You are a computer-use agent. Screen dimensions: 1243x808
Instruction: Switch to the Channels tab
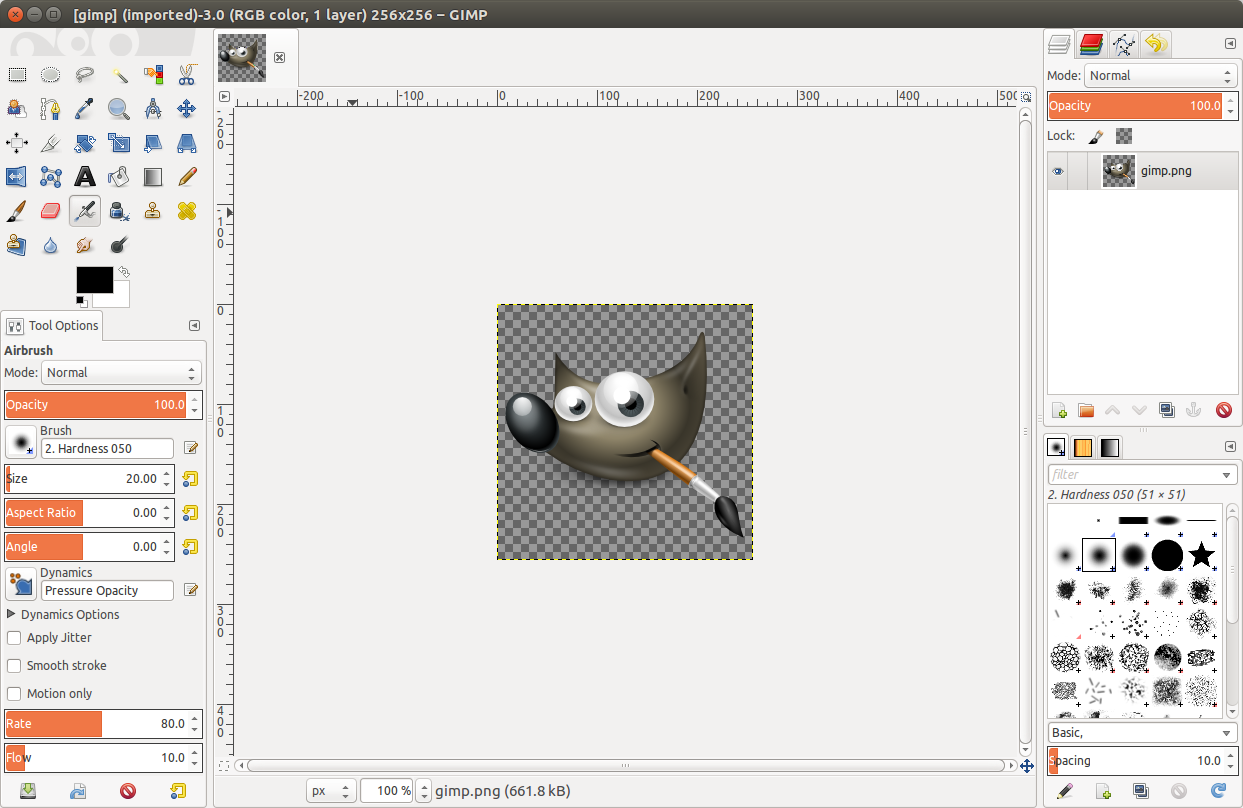[1091, 44]
